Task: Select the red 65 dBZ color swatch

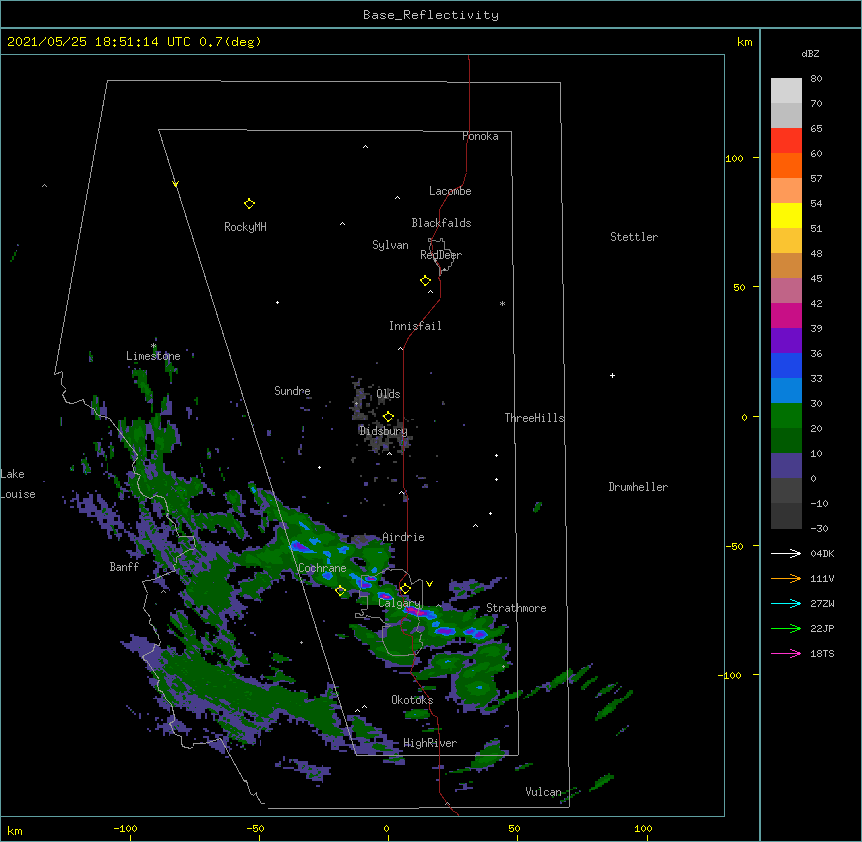Action: coord(786,141)
